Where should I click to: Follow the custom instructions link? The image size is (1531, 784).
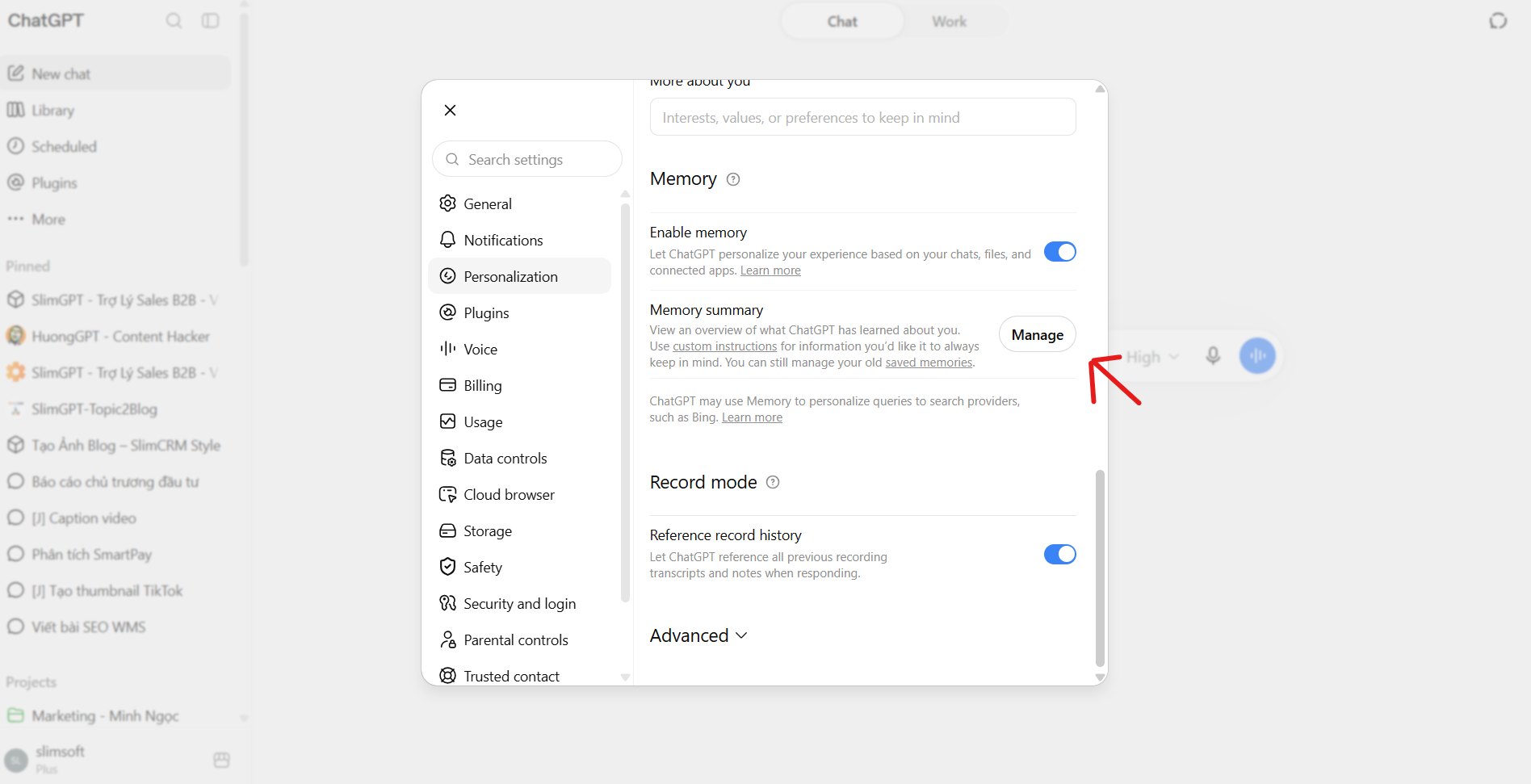point(725,346)
